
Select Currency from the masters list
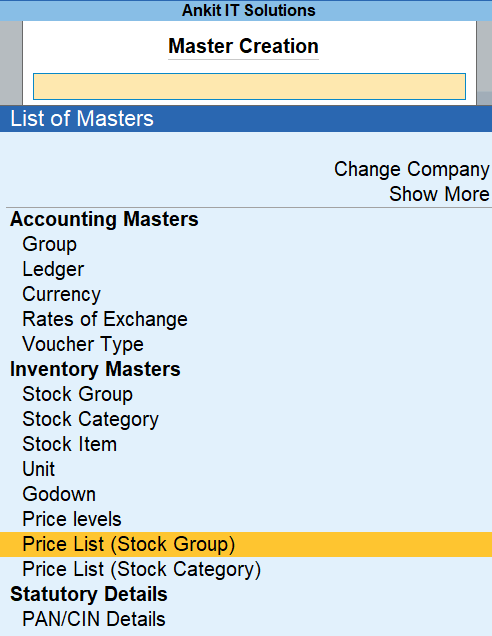pyautogui.click(x=61, y=294)
